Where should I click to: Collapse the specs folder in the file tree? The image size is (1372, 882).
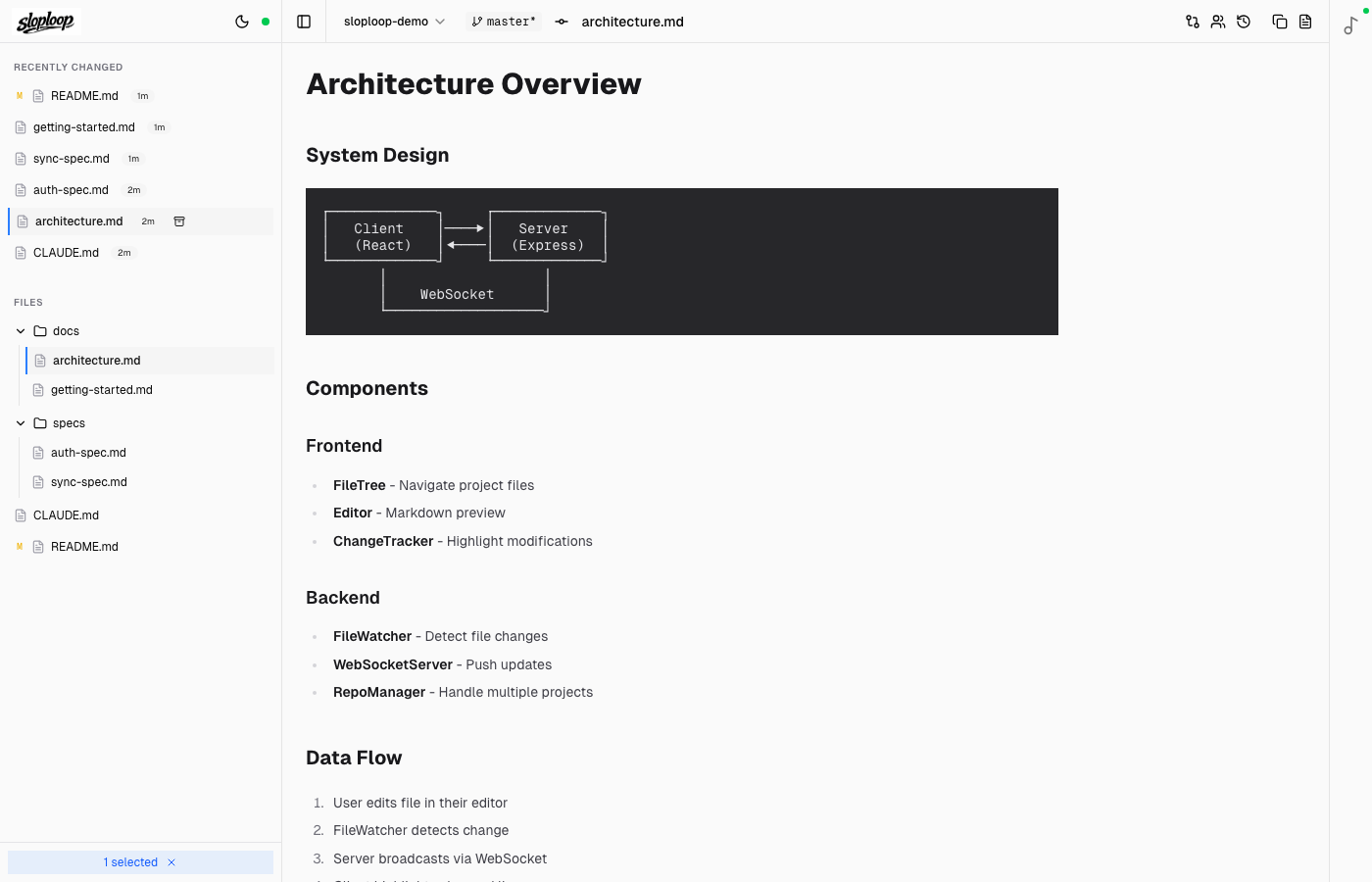coord(21,422)
